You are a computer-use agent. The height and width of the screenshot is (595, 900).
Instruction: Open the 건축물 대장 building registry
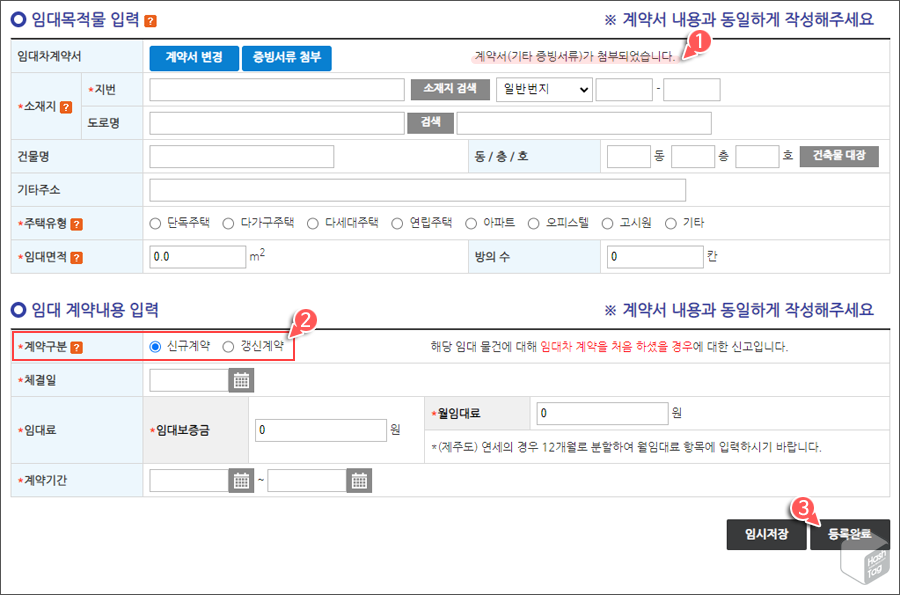click(841, 155)
